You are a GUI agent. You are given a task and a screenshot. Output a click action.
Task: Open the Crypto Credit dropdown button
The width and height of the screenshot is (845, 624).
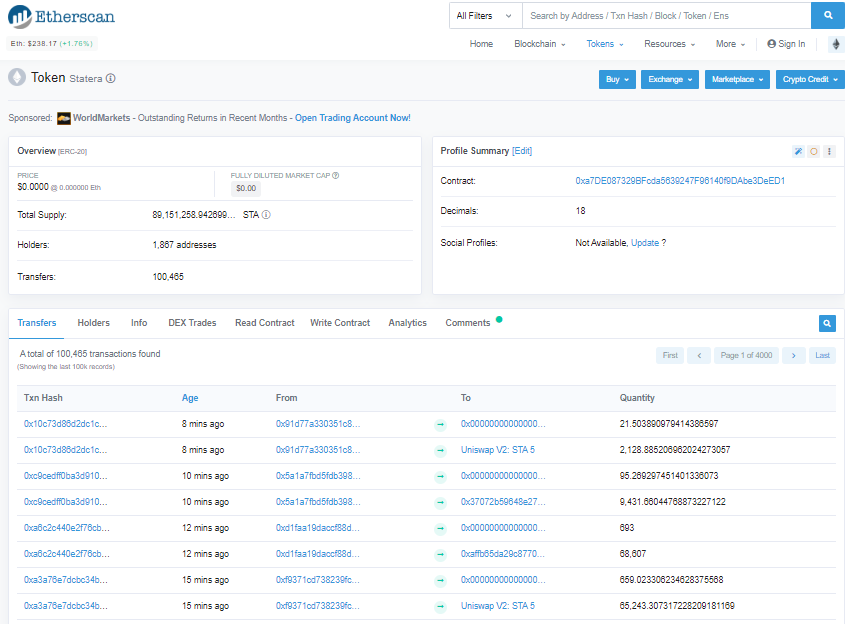click(x=810, y=80)
